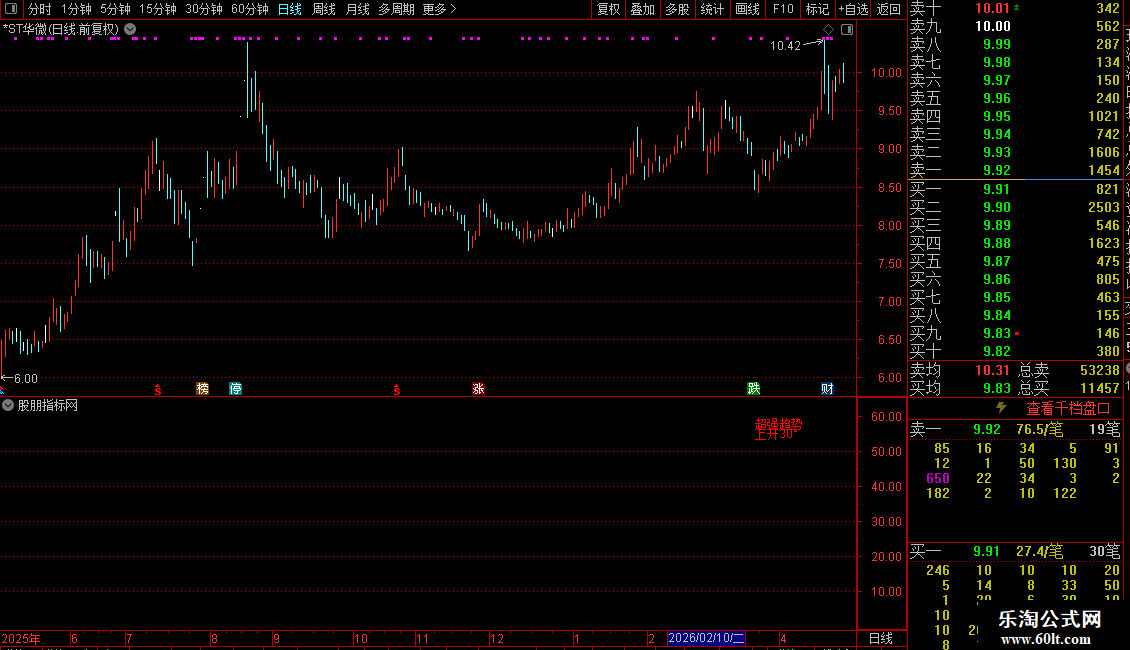Viewport: 1130px width, 650px height.
Task: Click the 2025年 timeline label
Action: [x=21, y=638]
